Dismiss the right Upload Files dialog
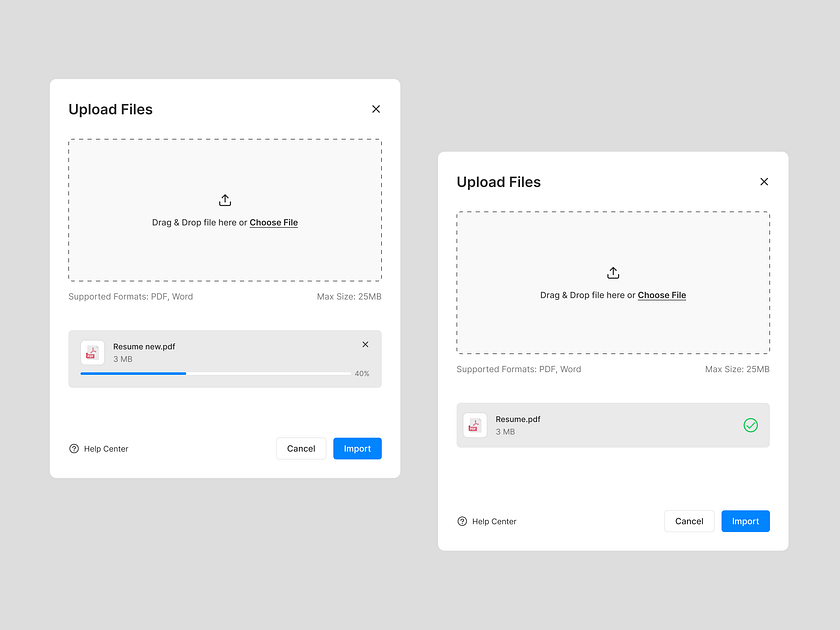 [x=764, y=182]
